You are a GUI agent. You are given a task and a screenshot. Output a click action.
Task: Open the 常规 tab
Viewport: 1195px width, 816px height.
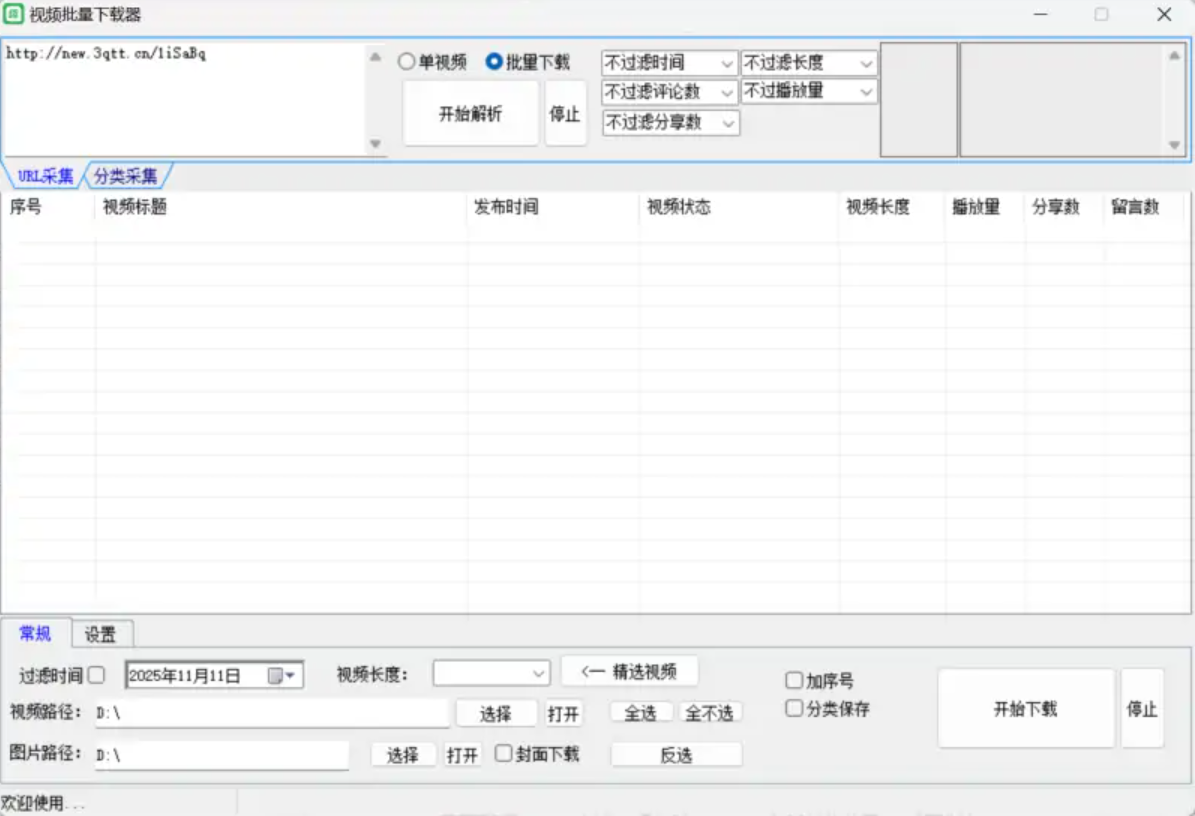pyautogui.click(x=35, y=633)
